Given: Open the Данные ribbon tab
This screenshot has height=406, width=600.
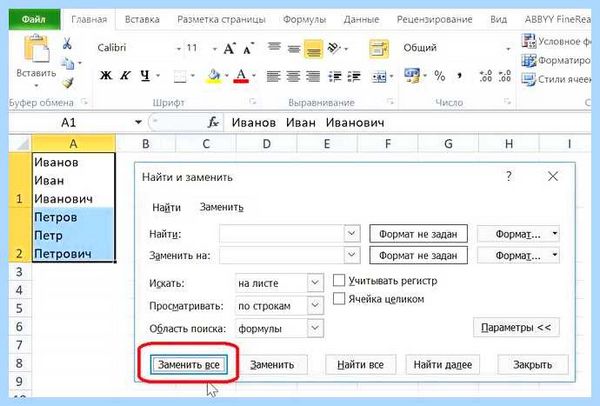Looking at the screenshot, I should click(x=361, y=20).
